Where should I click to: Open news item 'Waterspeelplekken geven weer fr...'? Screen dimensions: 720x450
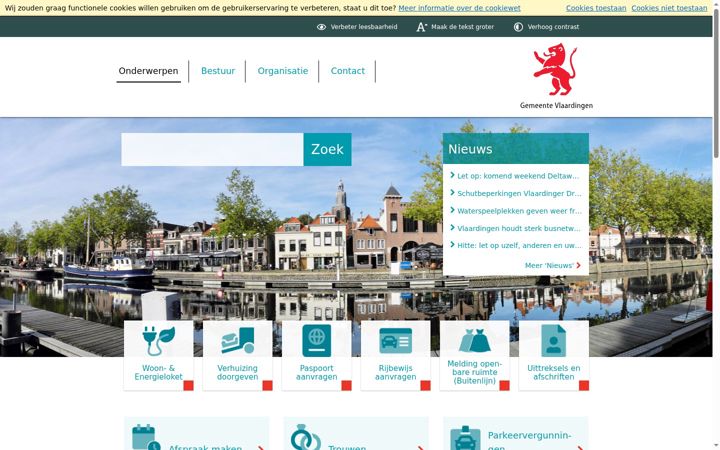pyautogui.click(x=519, y=211)
